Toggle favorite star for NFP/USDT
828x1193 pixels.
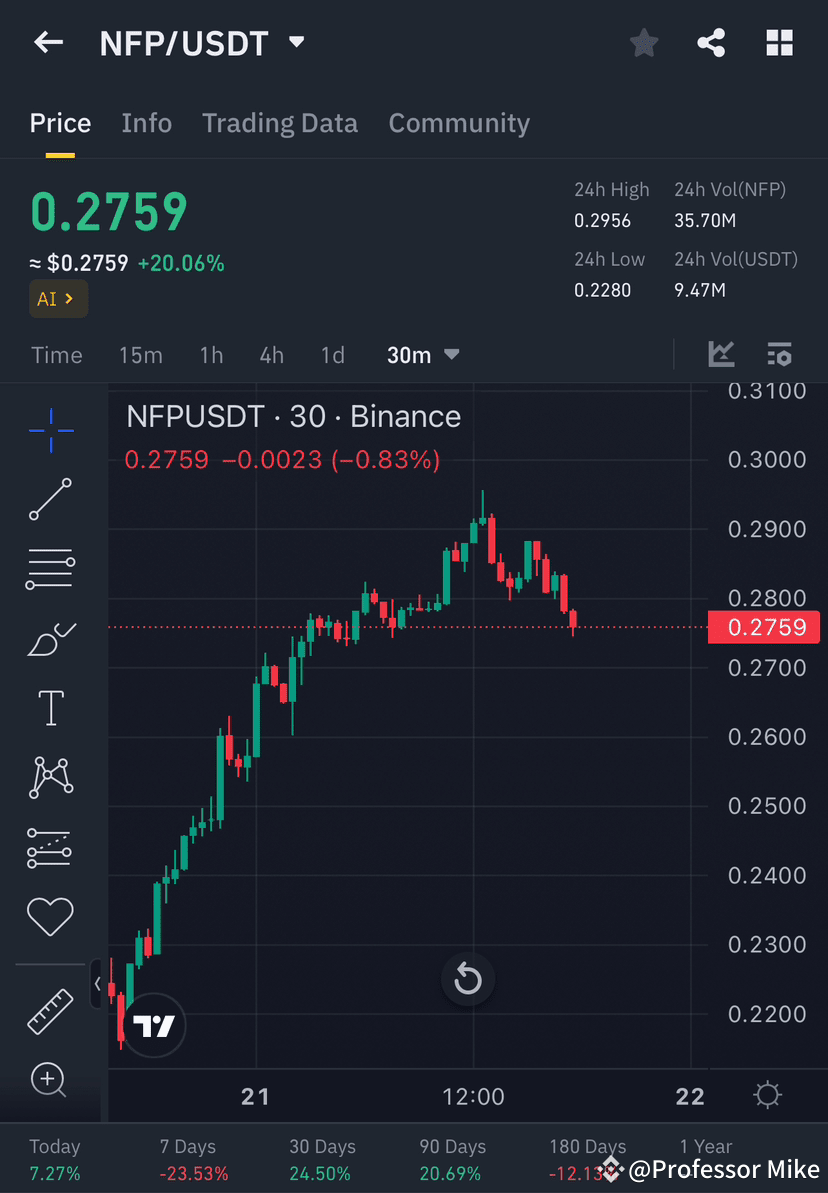(644, 42)
